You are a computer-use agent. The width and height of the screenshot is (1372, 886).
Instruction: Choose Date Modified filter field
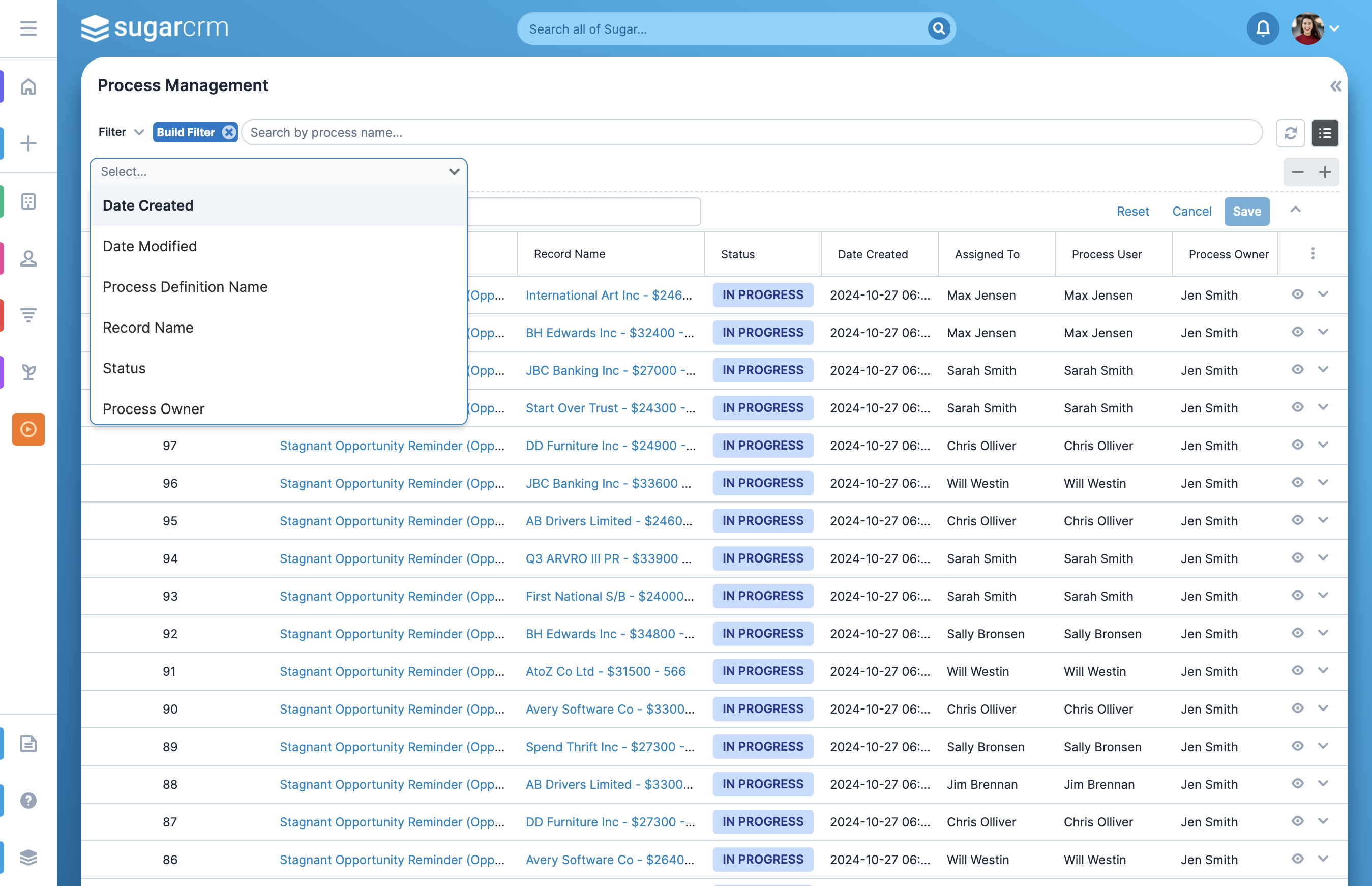coord(279,246)
